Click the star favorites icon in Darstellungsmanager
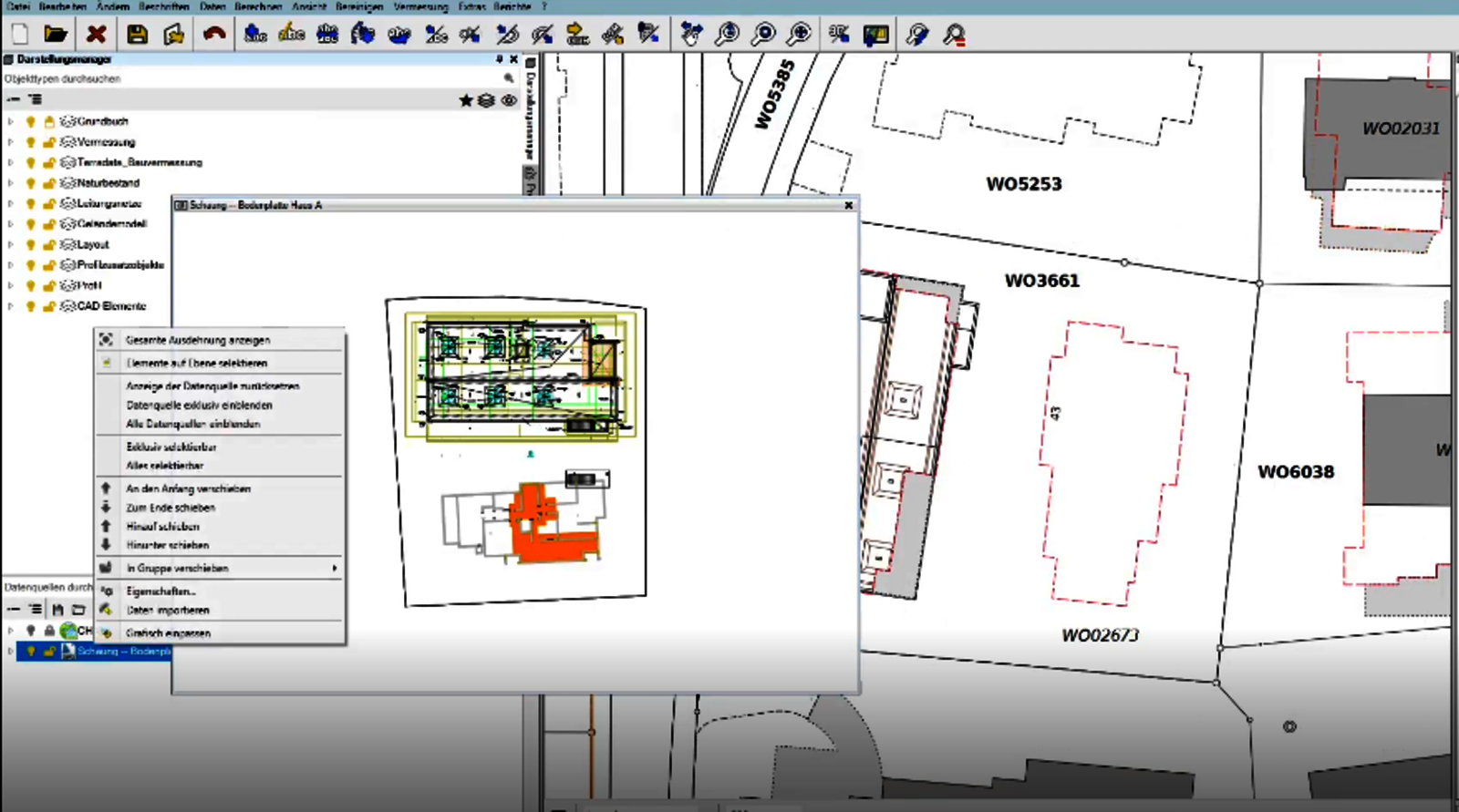 466,100
